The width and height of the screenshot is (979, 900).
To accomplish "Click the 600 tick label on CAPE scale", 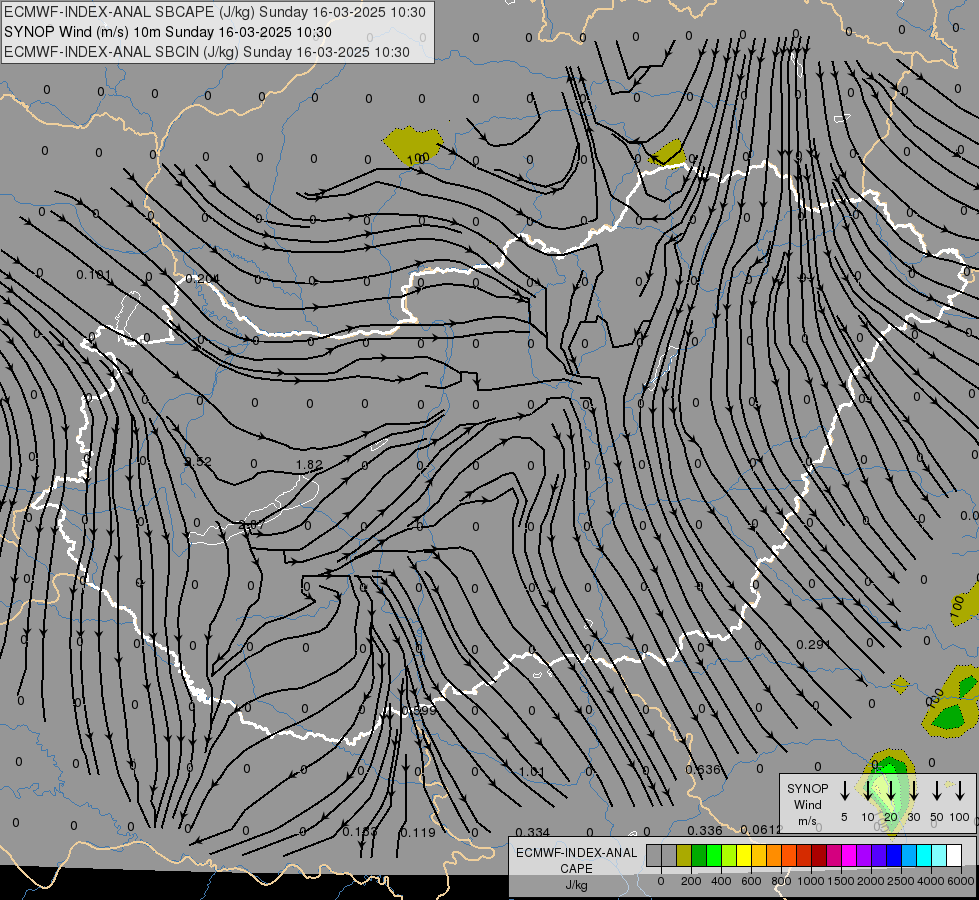I will (x=751, y=881).
